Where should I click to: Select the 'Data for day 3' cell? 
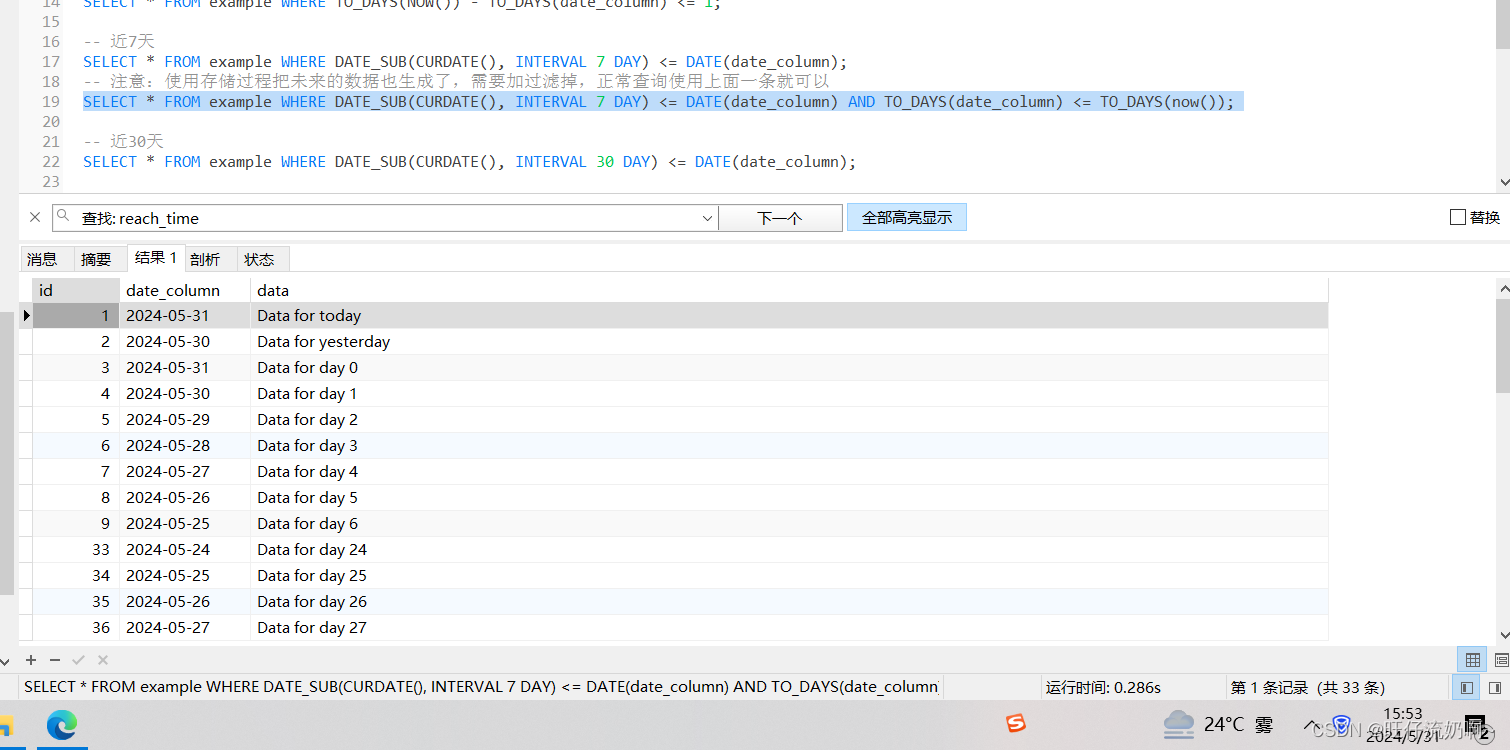click(x=789, y=446)
